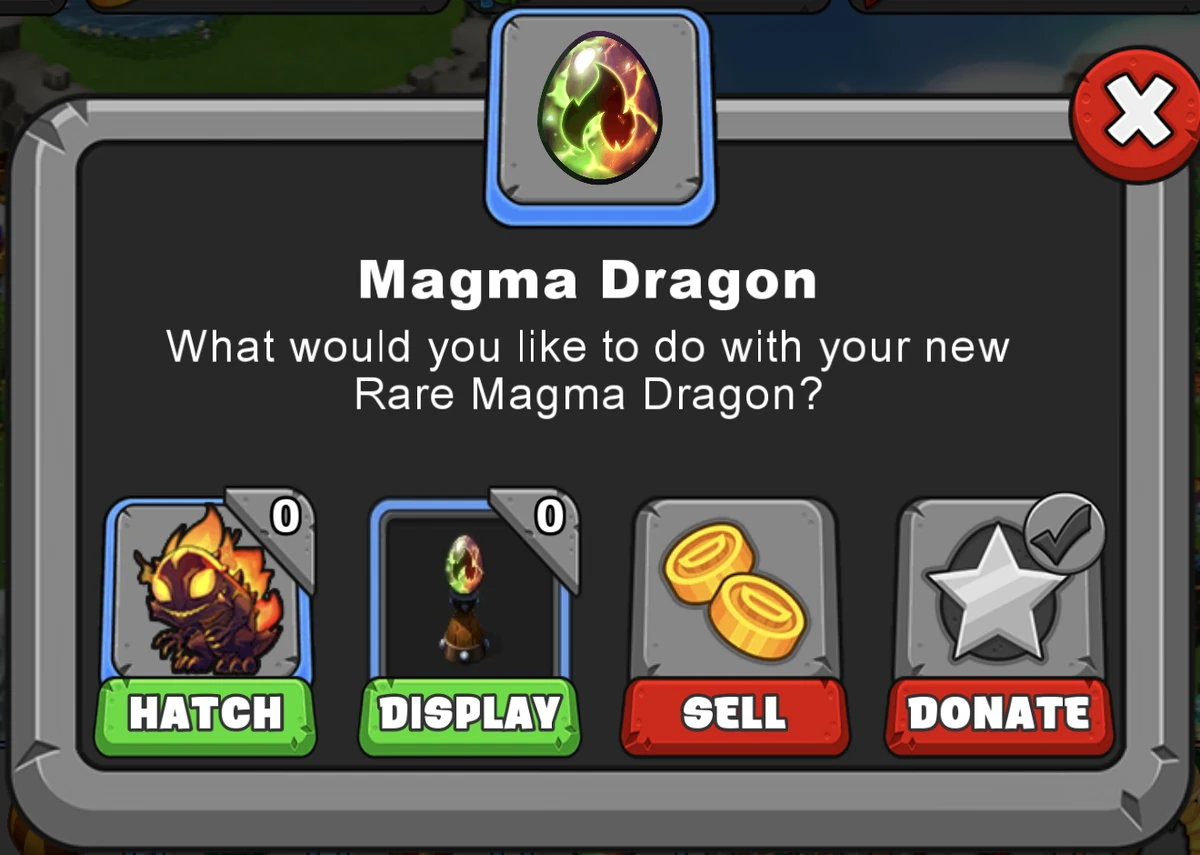Click the Rare Magma Dragon question text
This screenshot has width=1200, height=855.
click(x=588, y=371)
